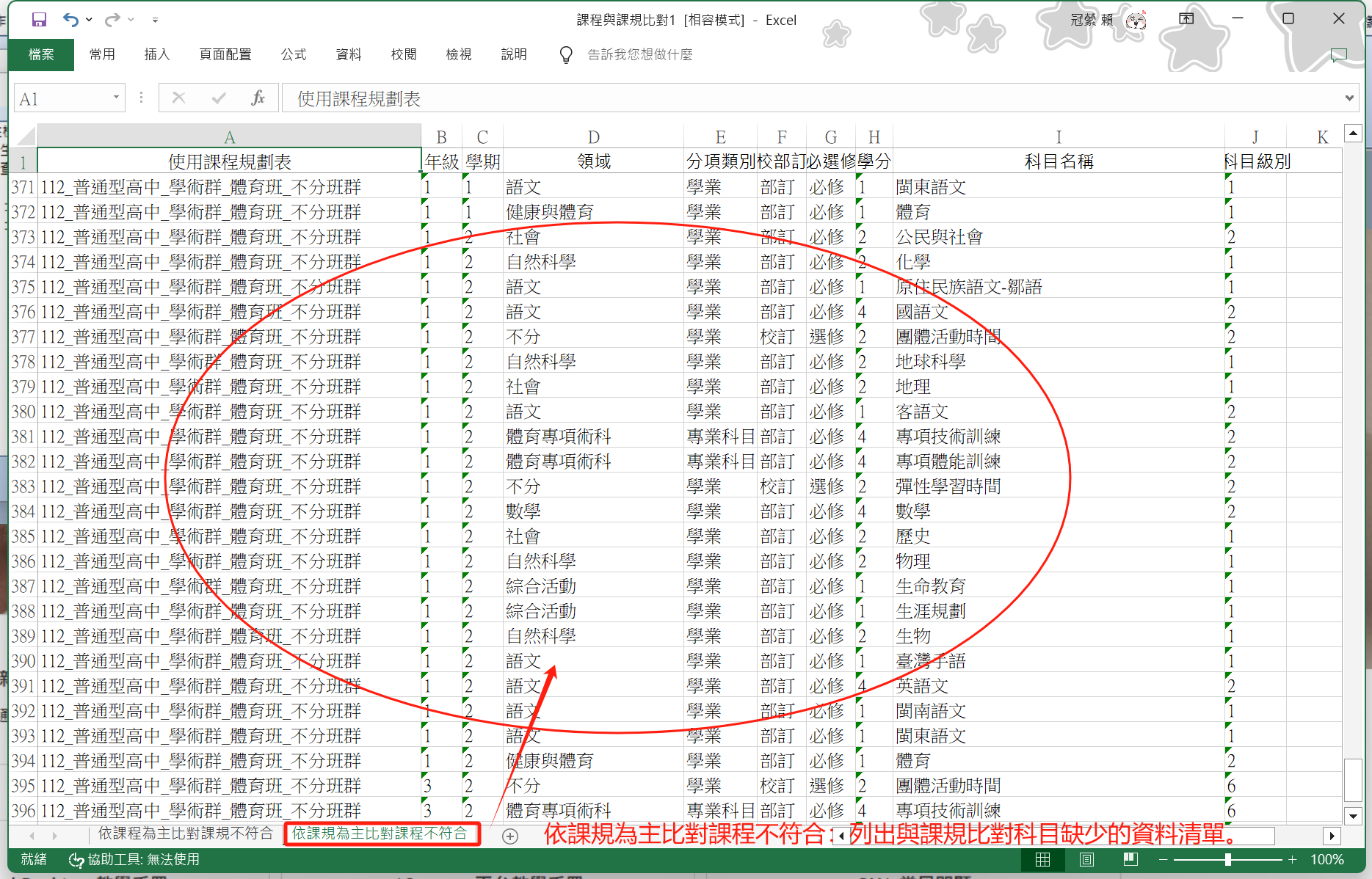Screen dimensions: 1372x879
Task: Switch to the 頁面配置 ribbon tab
Action: pyautogui.click(x=225, y=54)
